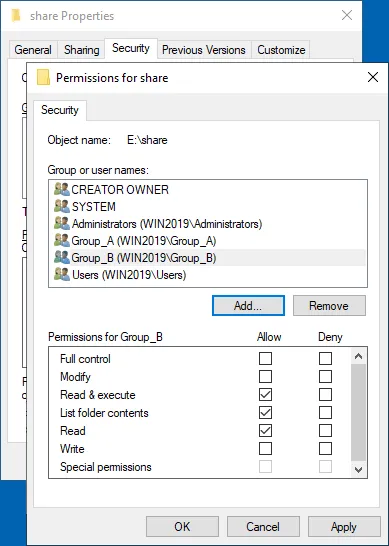Screen dimensions: 389x546
Task: Click the permissions list scroll-down arrow
Action: point(358,469)
